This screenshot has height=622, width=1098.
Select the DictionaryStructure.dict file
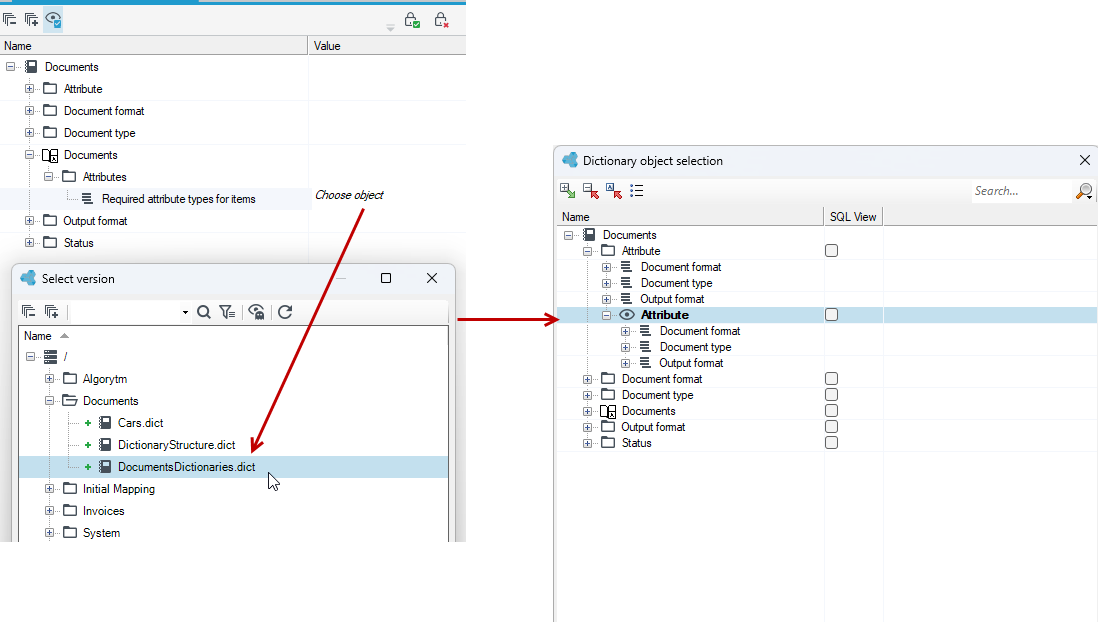click(x=176, y=445)
